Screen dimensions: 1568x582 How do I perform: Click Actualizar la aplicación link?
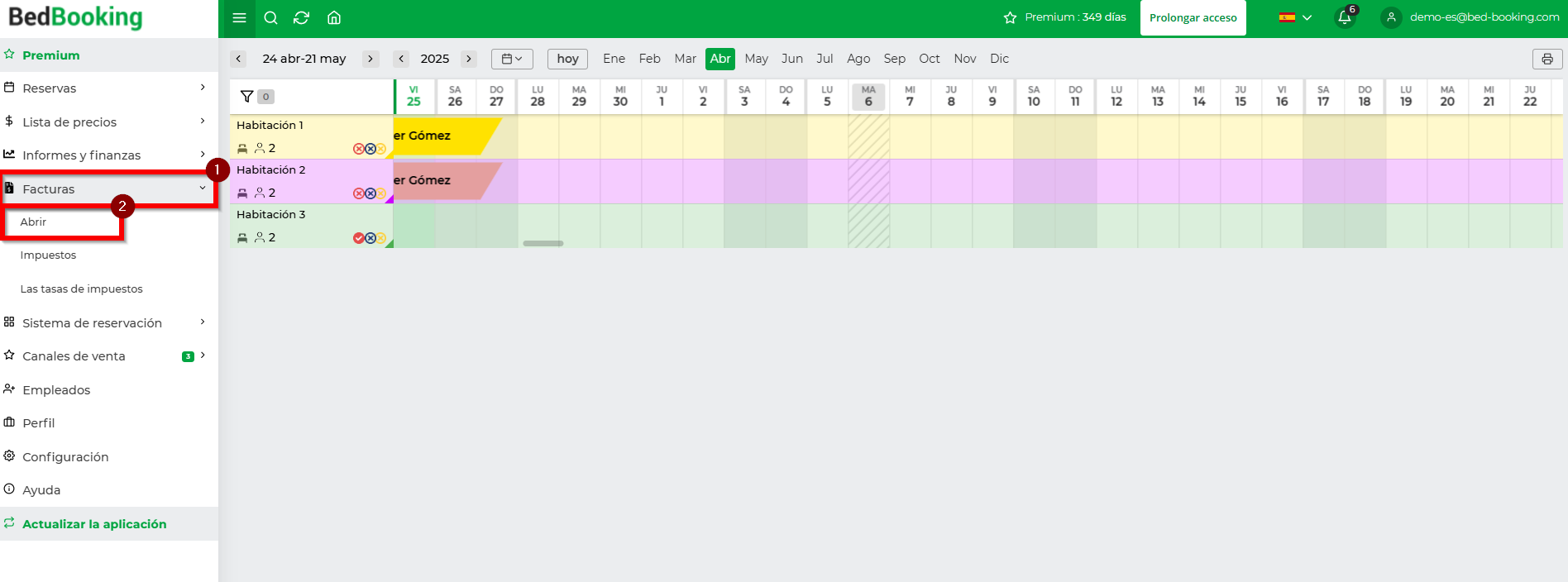point(94,524)
